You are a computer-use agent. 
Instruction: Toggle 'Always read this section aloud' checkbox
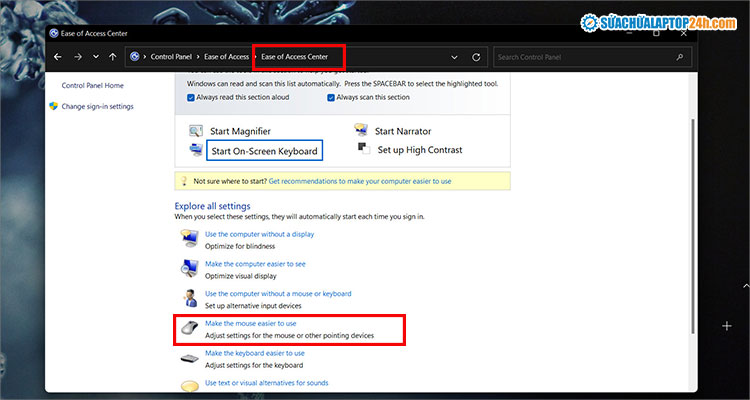pos(191,97)
